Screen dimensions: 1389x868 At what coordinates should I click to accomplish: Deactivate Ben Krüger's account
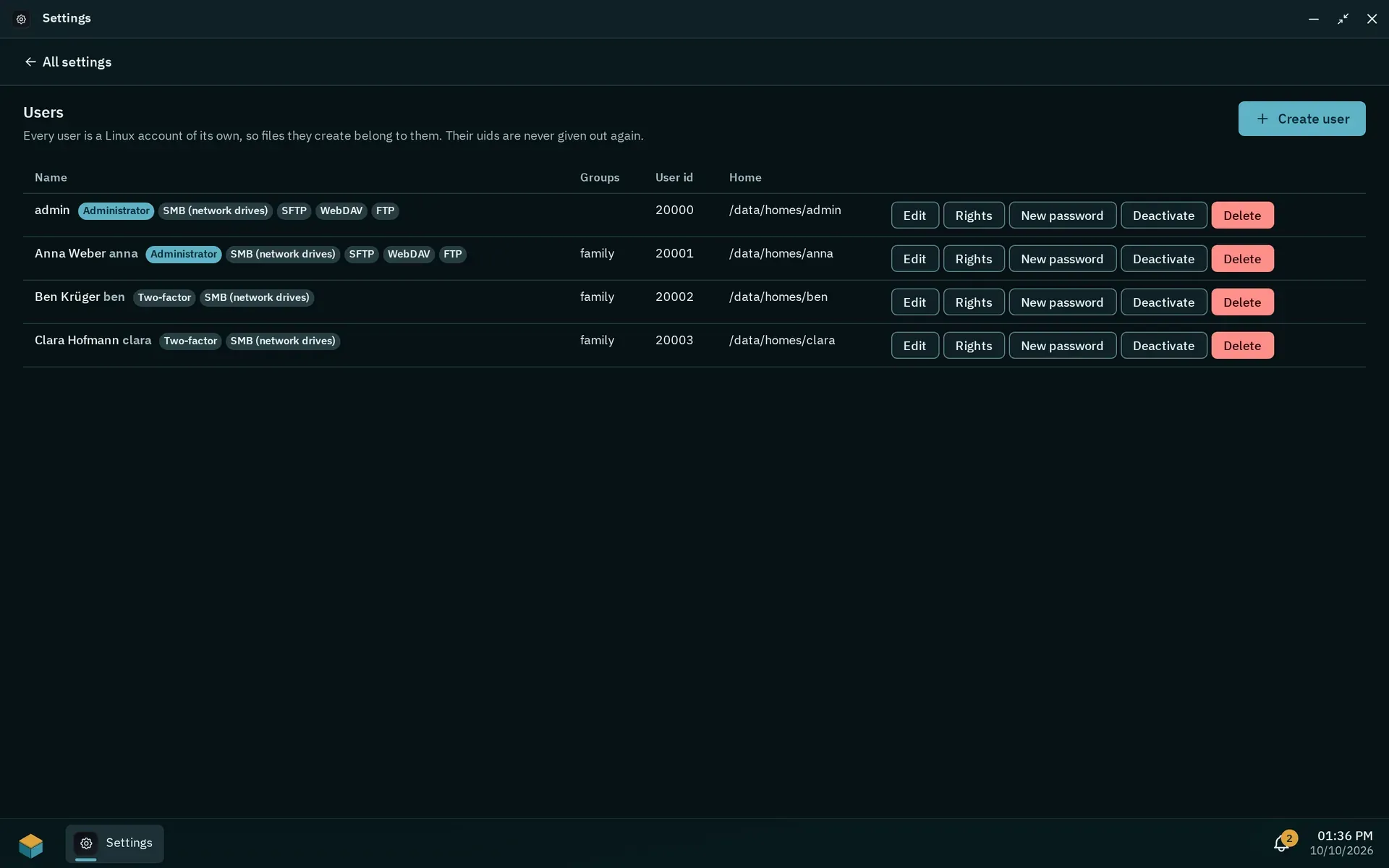[x=1163, y=302]
